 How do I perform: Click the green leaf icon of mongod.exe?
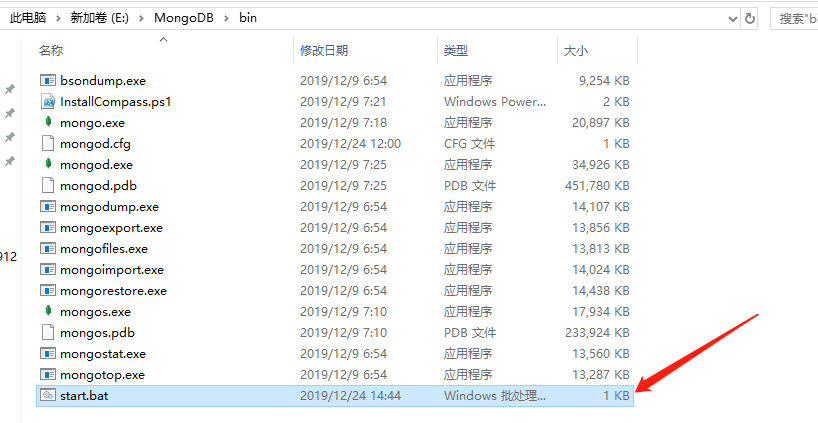[48, 164]
